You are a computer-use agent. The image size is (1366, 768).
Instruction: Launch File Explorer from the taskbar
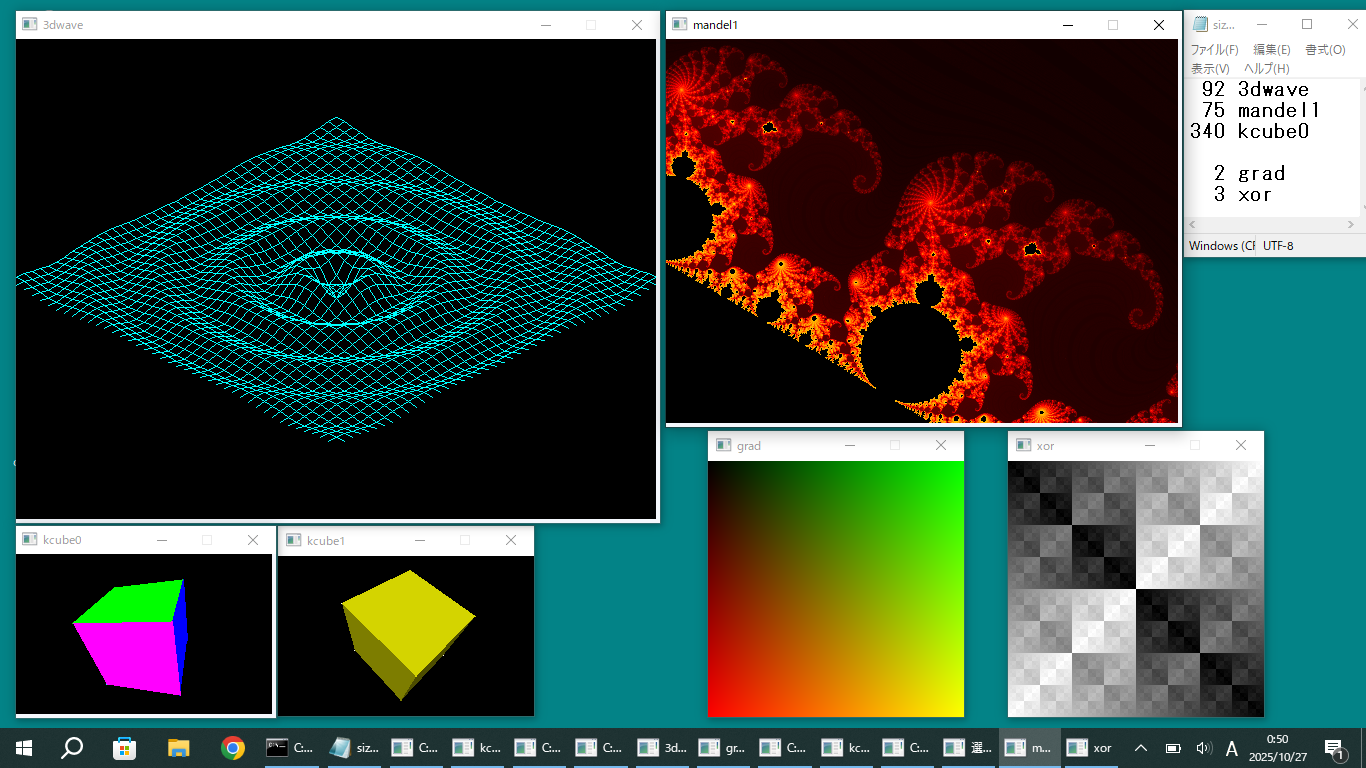pos(179,747)
